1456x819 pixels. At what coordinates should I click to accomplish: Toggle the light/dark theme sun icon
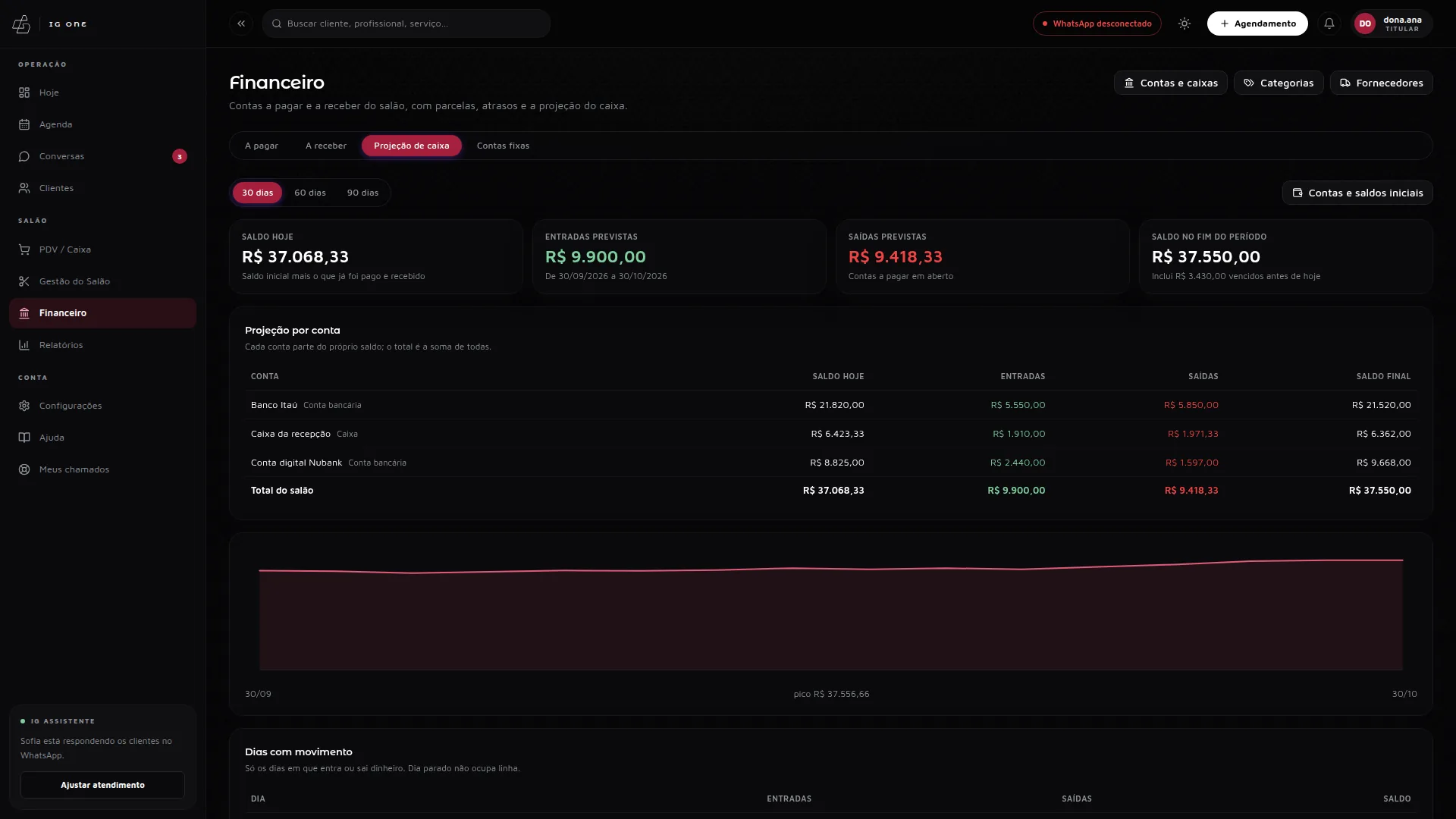tap(1184, 24)
